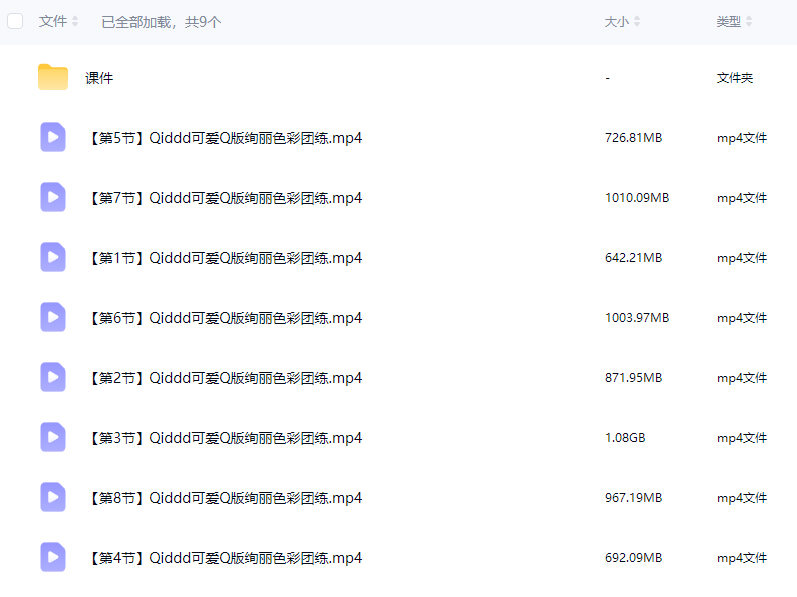Click video icon for 第5节 file
Viewport: 797px width, 597px height.
[53, 137]
